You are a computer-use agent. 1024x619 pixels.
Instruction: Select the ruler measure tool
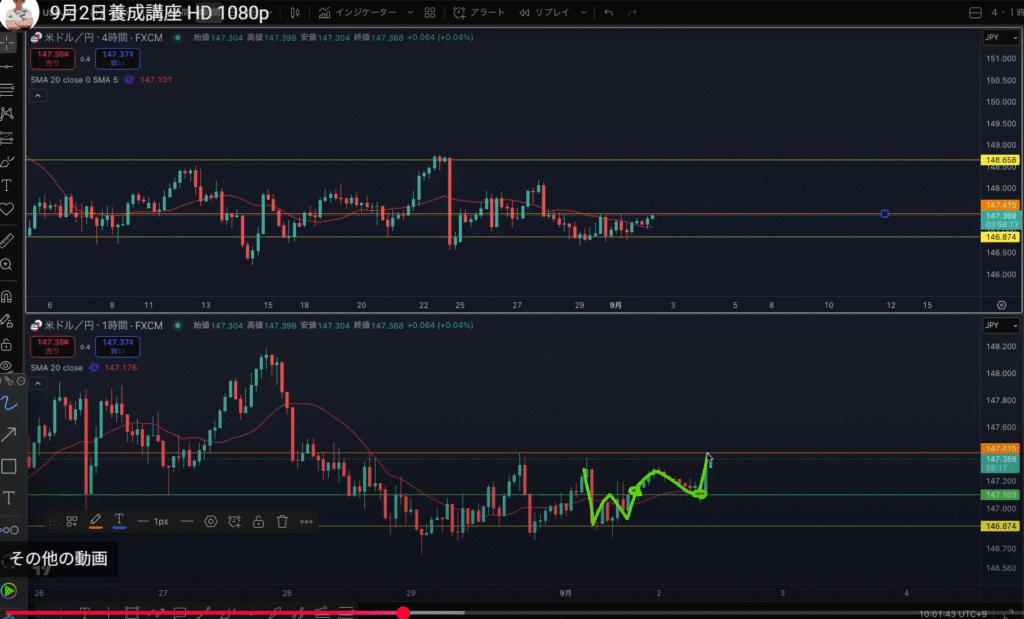point(8,240)
